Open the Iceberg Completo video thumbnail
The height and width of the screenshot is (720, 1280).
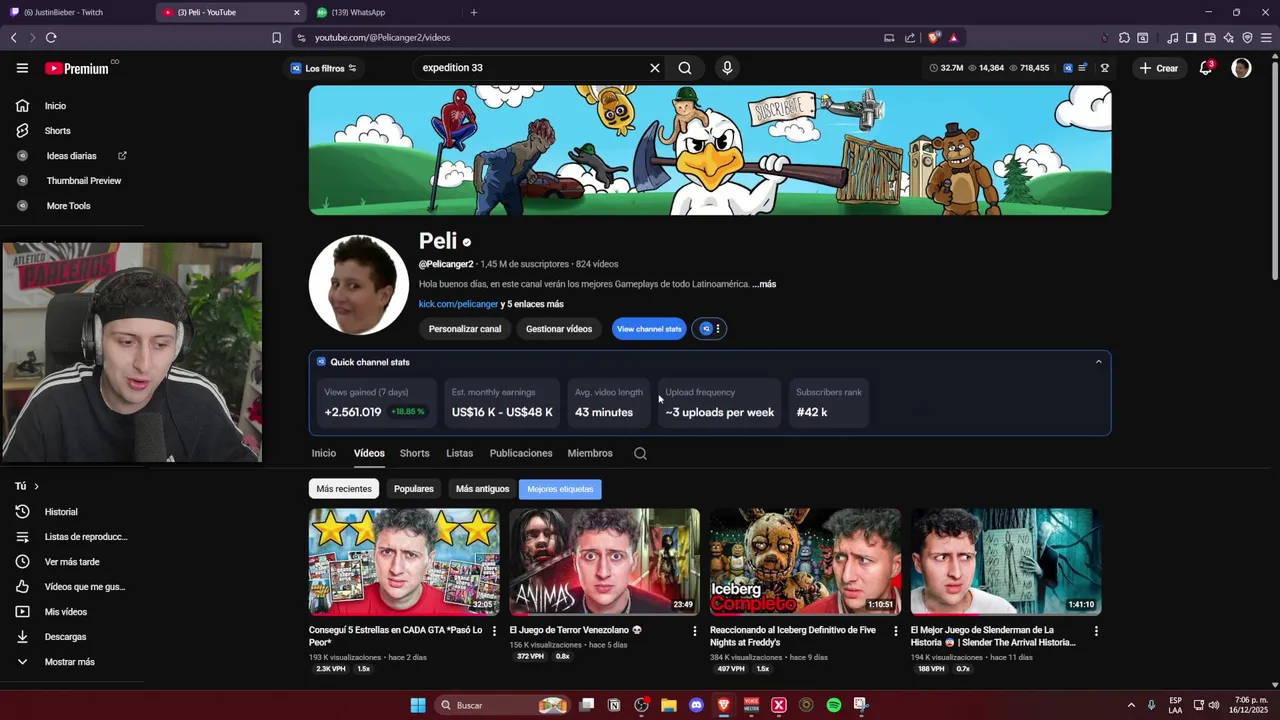coord(805,562)
